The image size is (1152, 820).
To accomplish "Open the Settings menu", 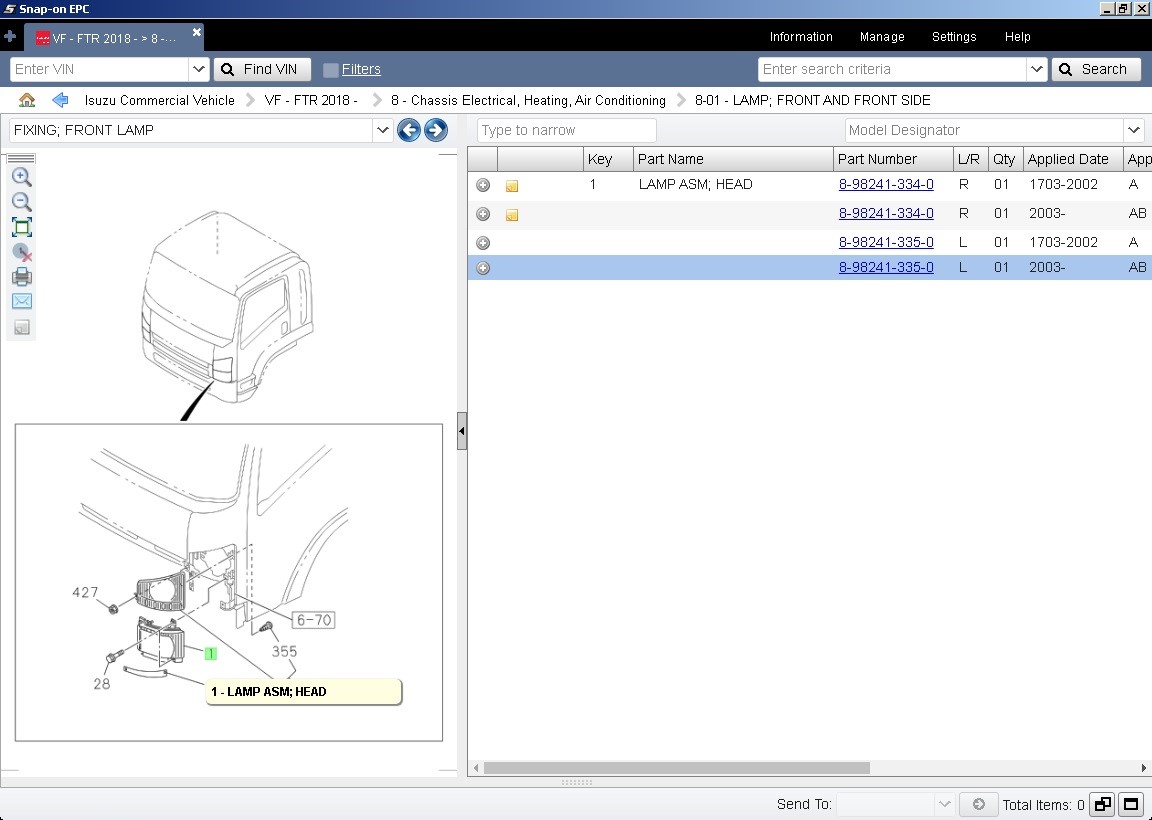I will tap(954, 37).
